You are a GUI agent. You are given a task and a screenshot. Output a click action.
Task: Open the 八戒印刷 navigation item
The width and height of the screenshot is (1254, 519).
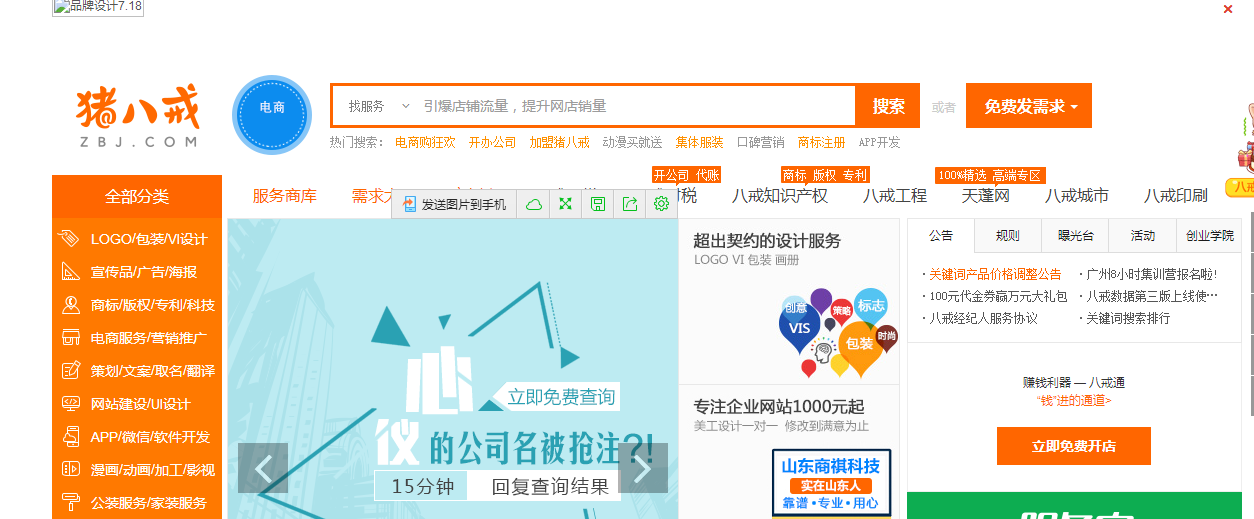coord(1176,196)
